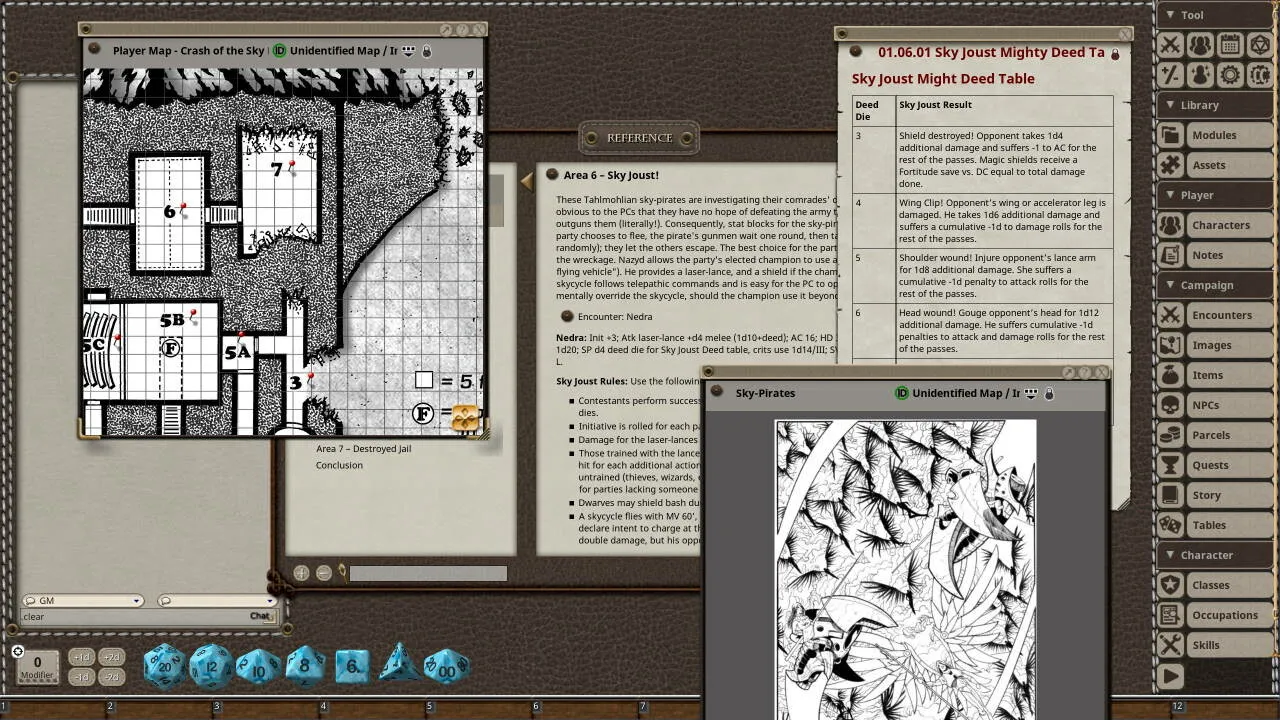Viewport: 1280px width, 720px height.
Task: Open the Occupations icon
Action: (x=1170, y=615)
